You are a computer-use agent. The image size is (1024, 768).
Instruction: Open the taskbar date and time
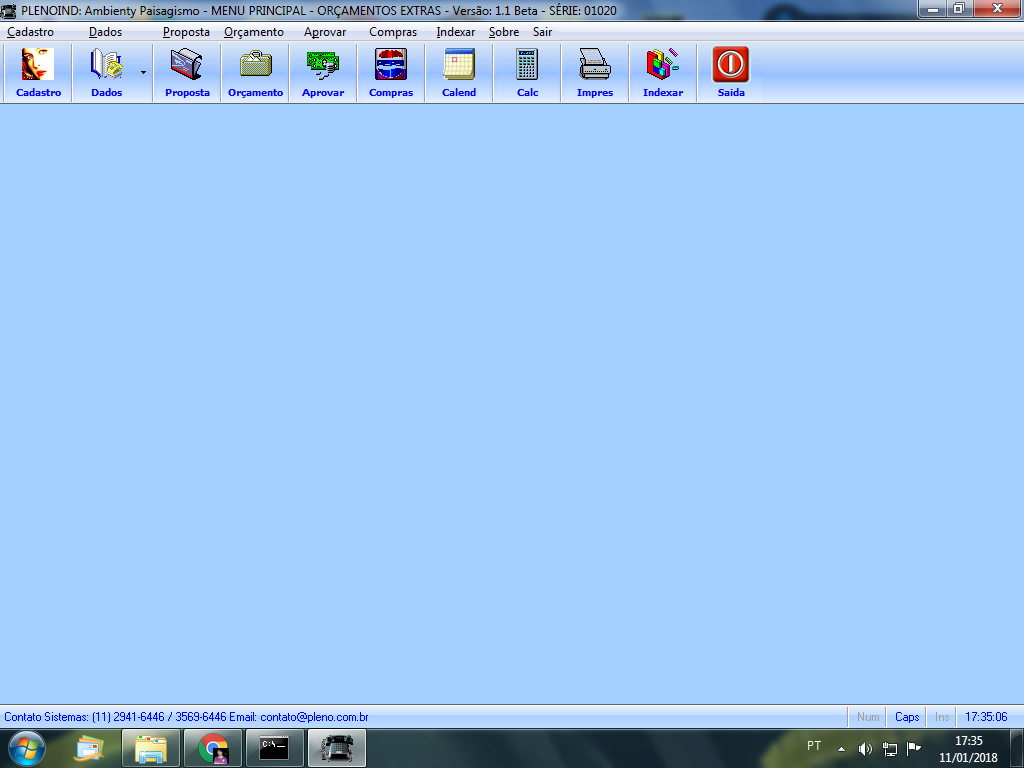tap(968, 749)
